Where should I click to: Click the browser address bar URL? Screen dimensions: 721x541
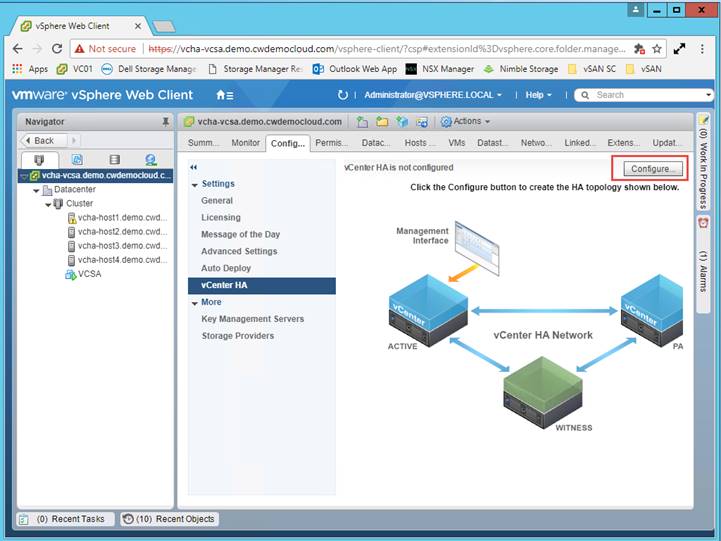[386, 49]
